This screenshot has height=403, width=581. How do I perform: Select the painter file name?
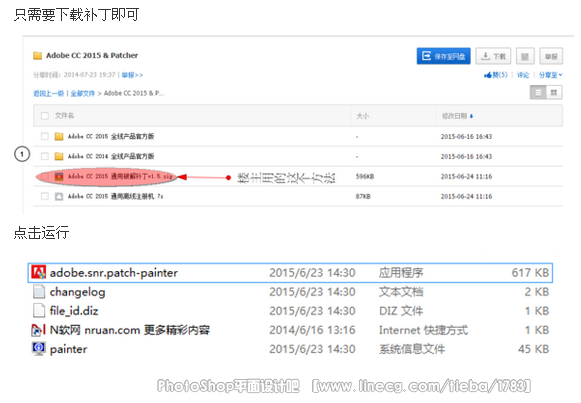click(x=69, y=349)
